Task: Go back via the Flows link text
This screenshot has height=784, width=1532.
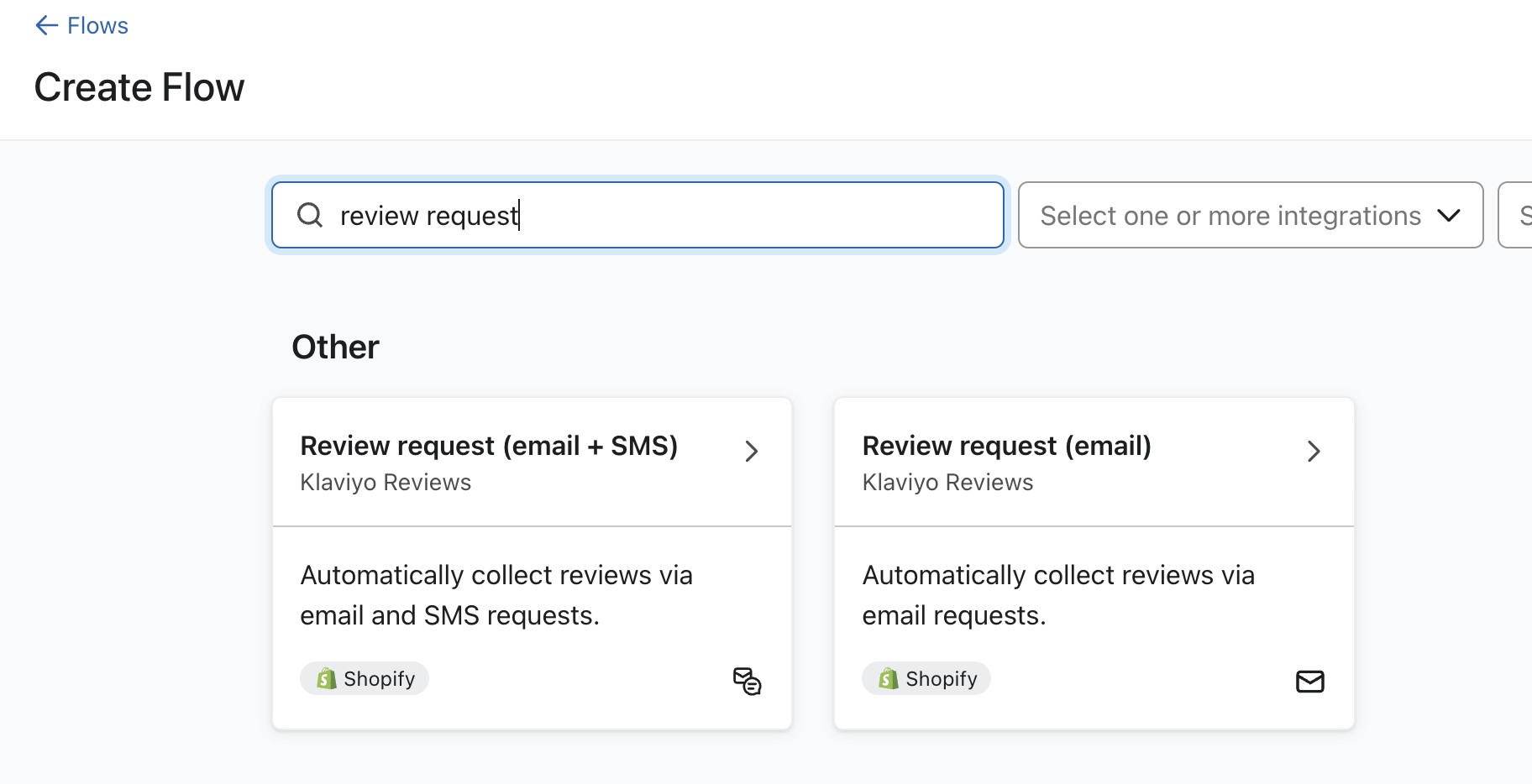Action: [97, 26]
